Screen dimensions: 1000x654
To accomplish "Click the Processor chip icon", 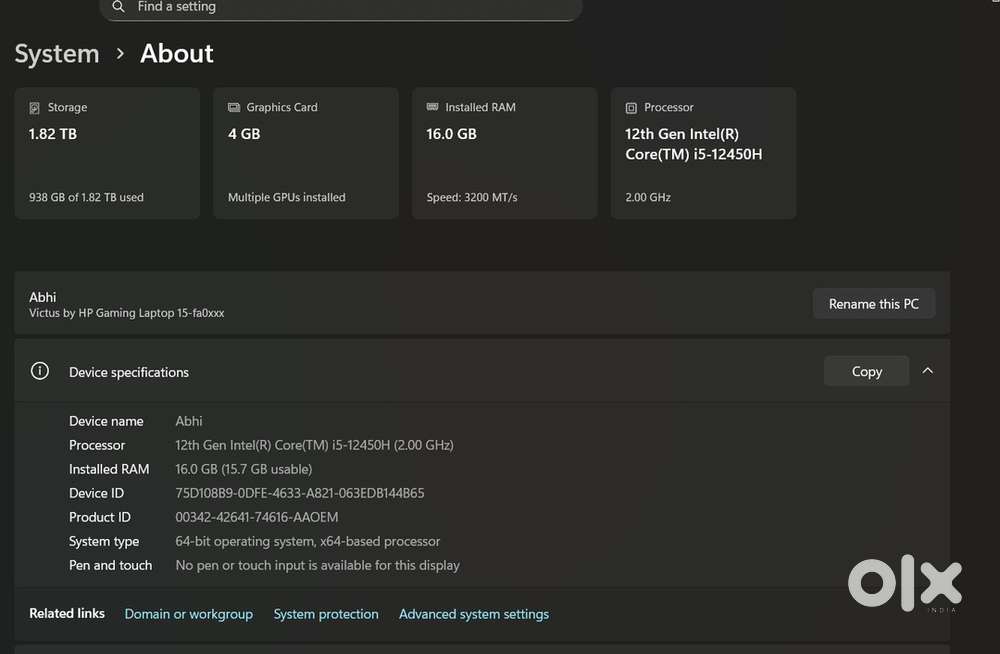I will click(633, 107).
